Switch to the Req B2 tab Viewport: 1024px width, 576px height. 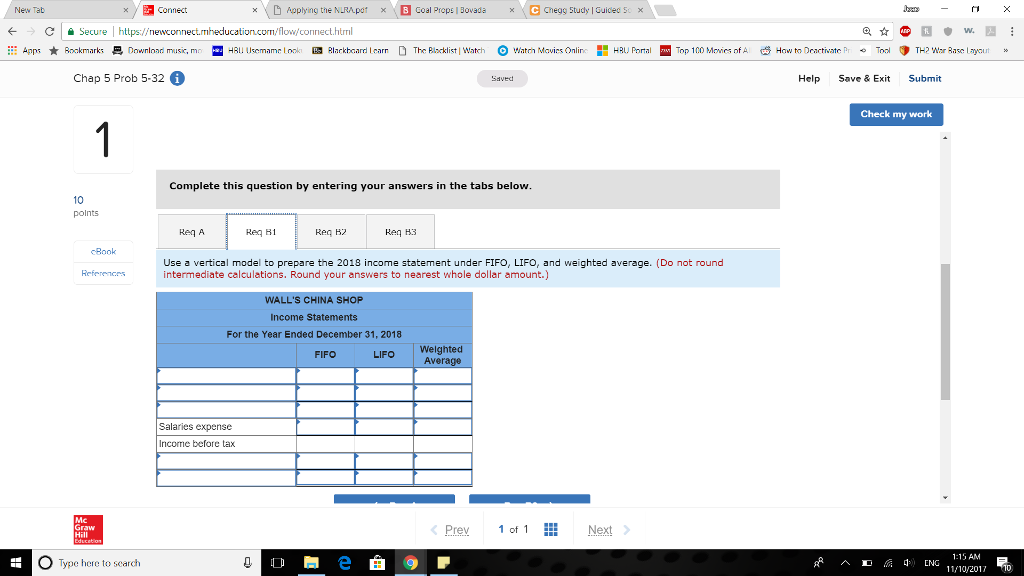coord(330,232)
